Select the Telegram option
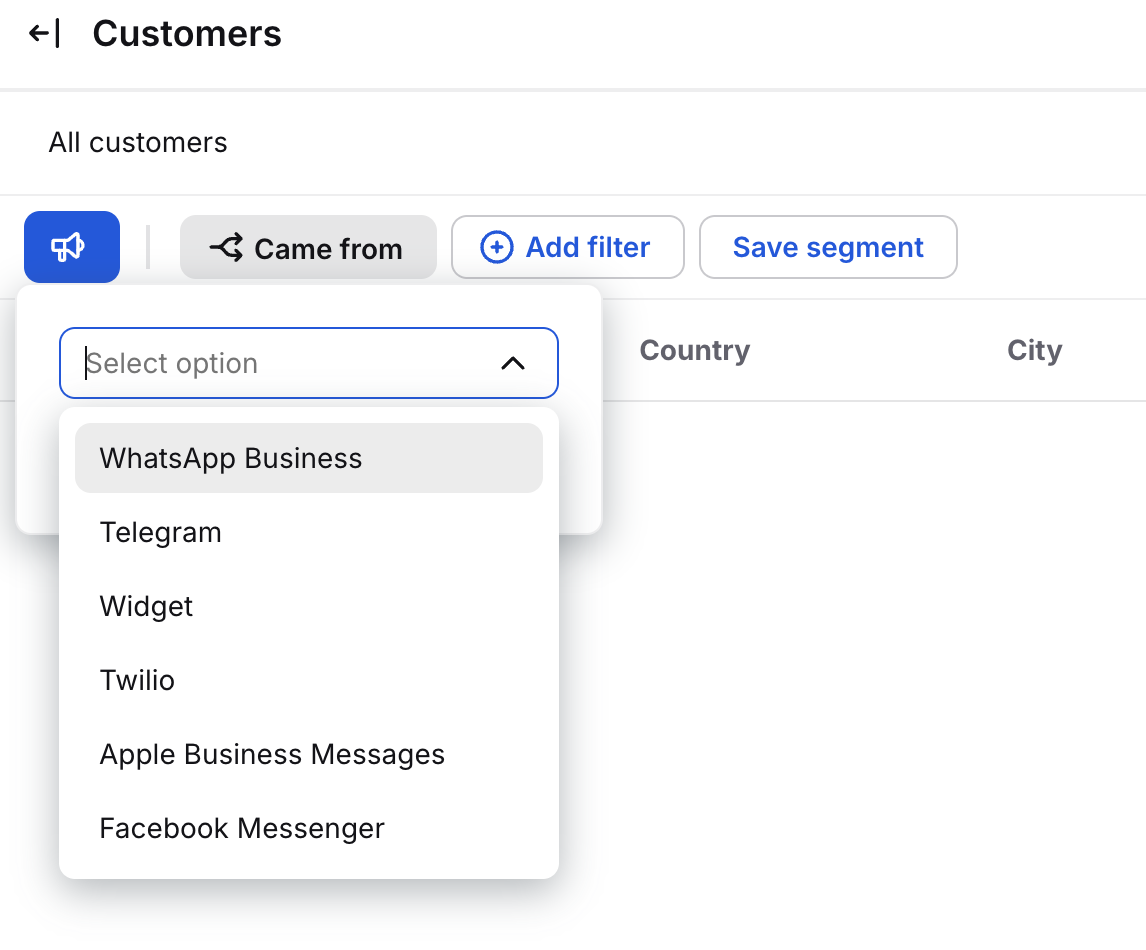Image resolution: width=1146 pixels, height=950 pixels. 161,532
